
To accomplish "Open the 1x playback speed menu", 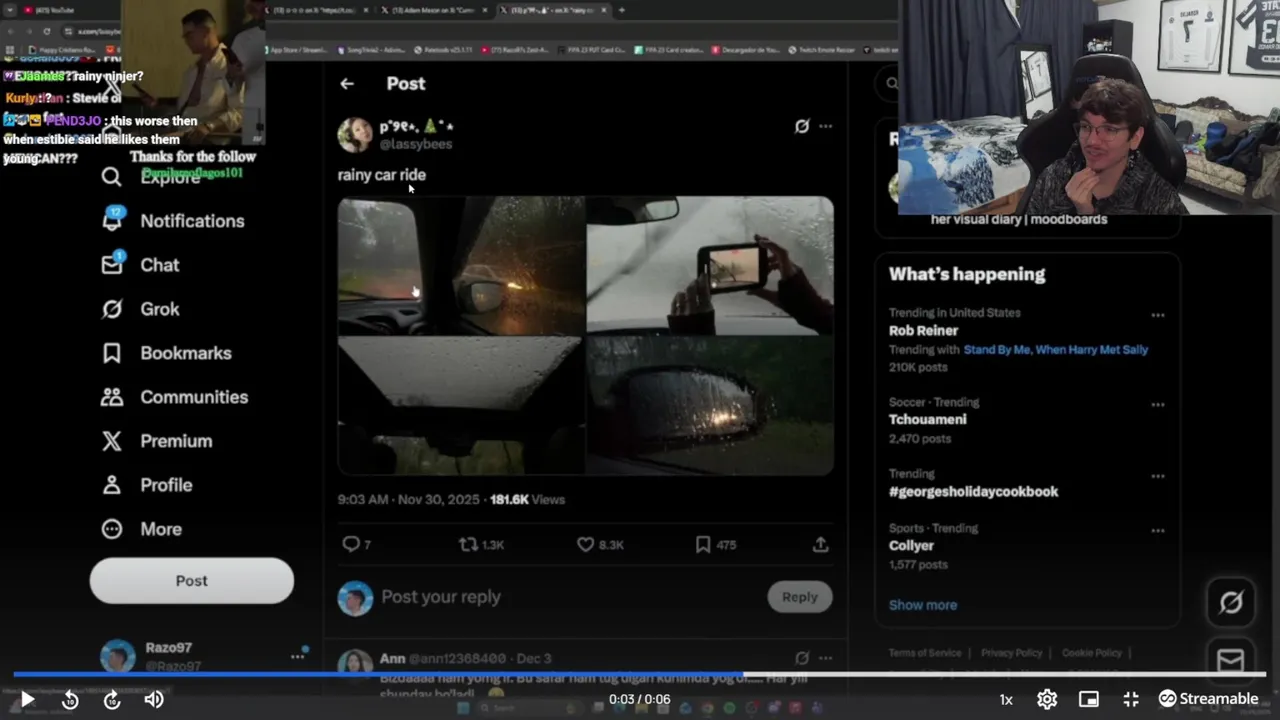I will tap(1006, 700).
